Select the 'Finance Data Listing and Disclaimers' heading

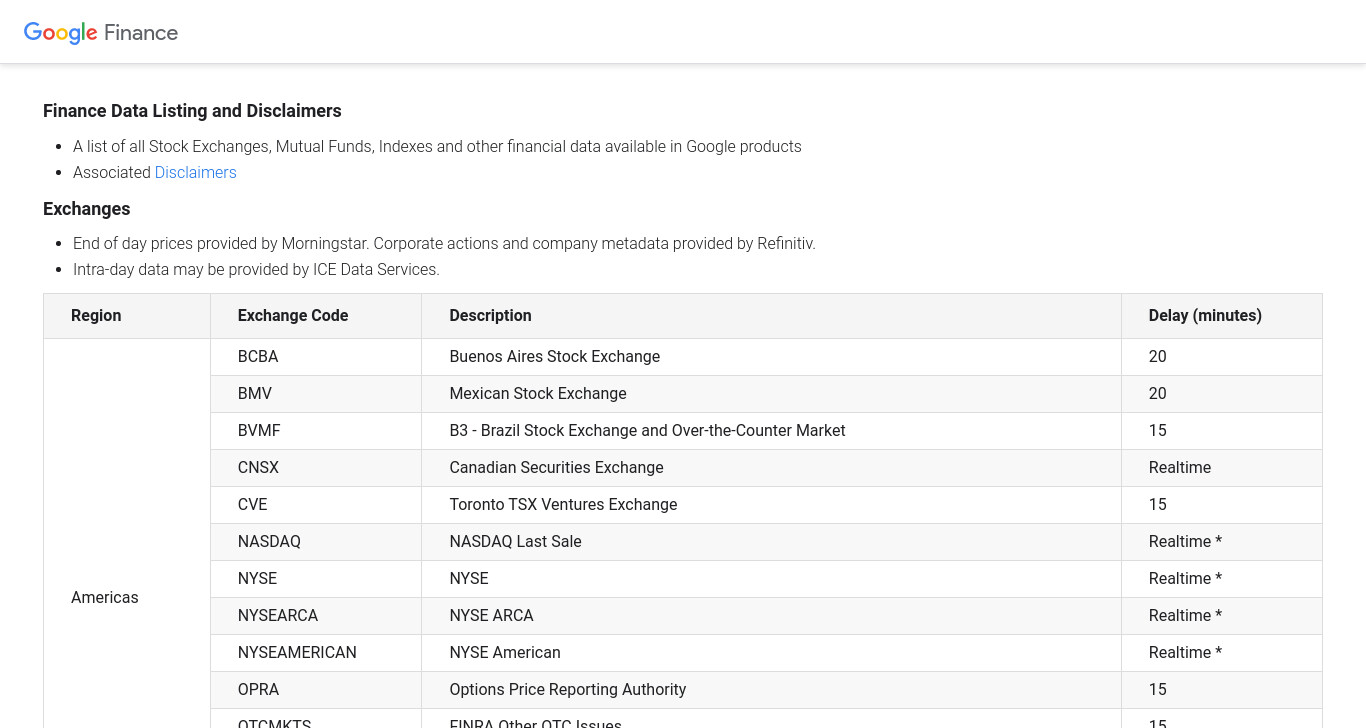(x=192, y=111)
